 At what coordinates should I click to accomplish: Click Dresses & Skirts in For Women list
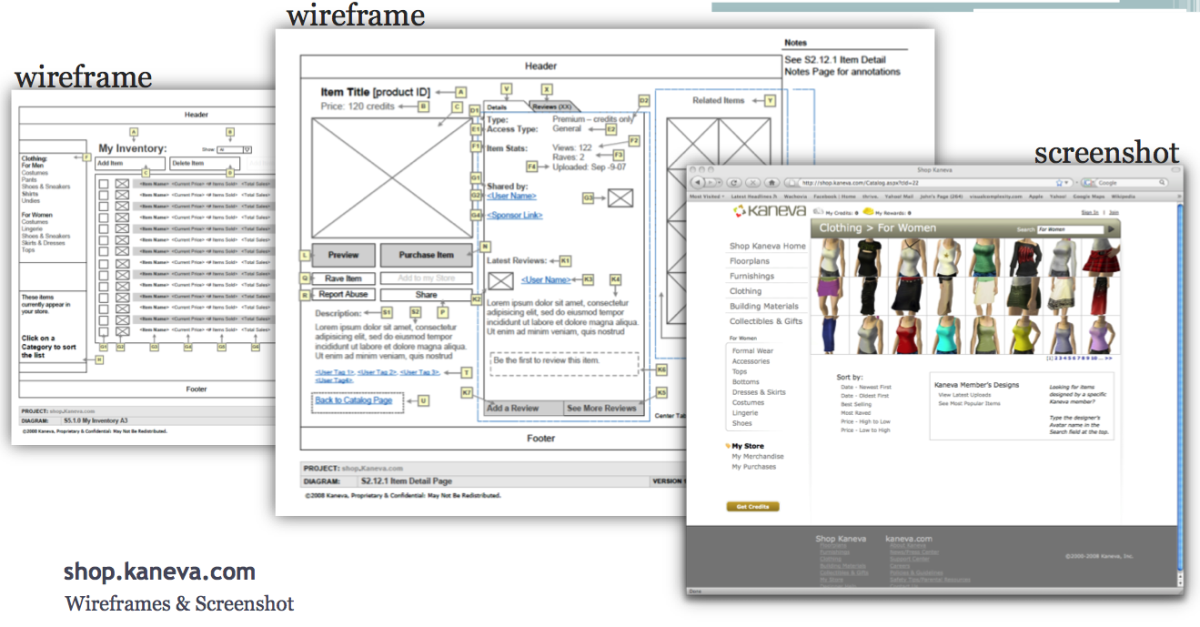coord(759,392)
